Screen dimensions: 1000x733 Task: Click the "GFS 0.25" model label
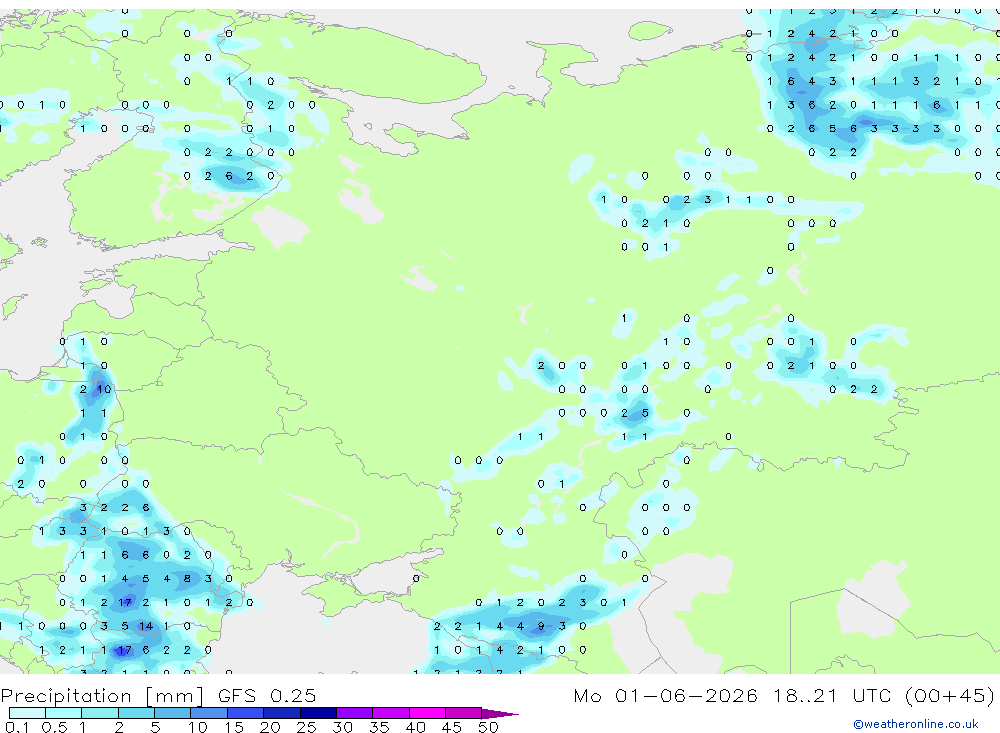(267, 695)
